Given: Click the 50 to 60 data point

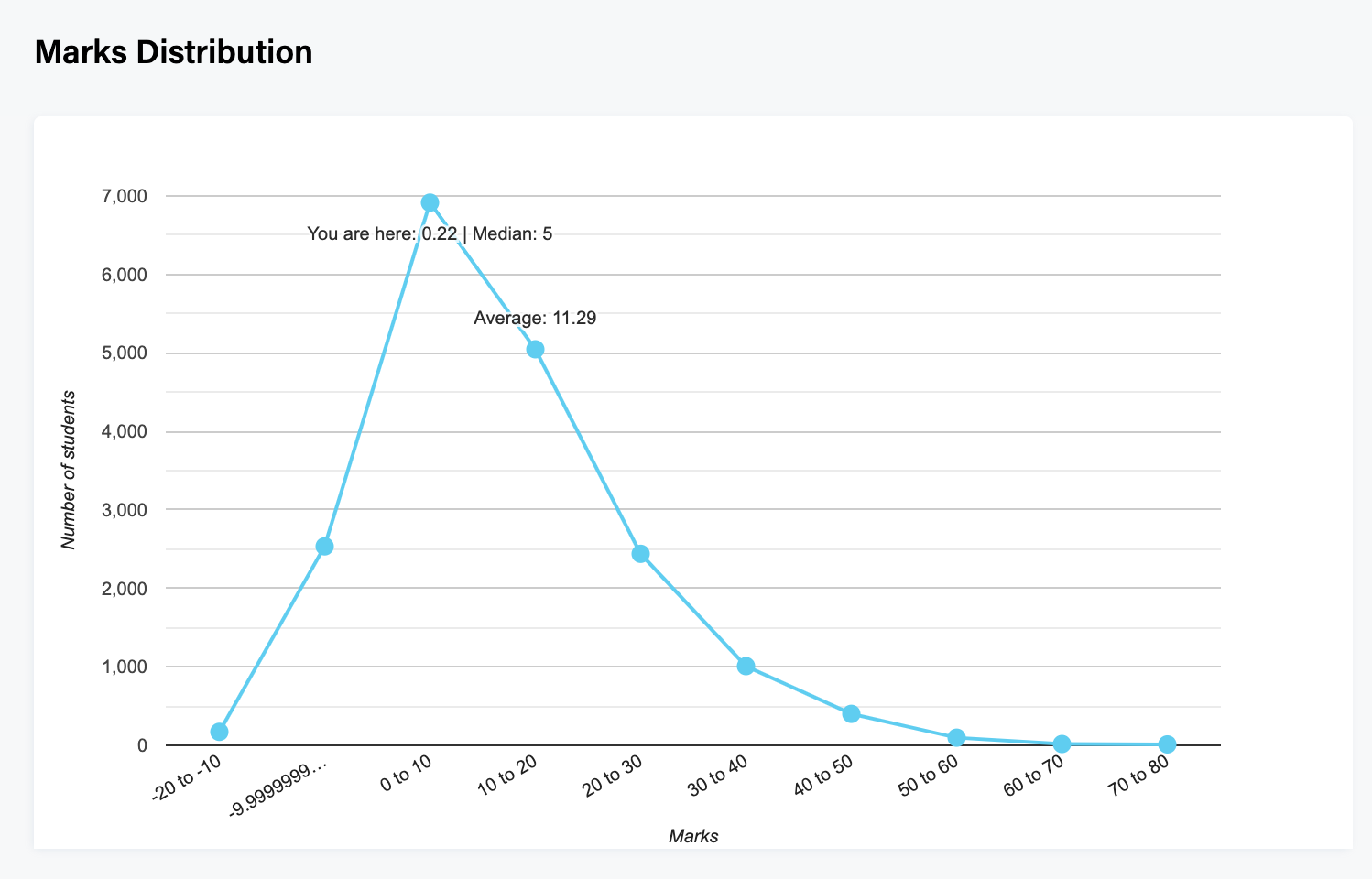Looking at the screenshot, I should [956, 737].
